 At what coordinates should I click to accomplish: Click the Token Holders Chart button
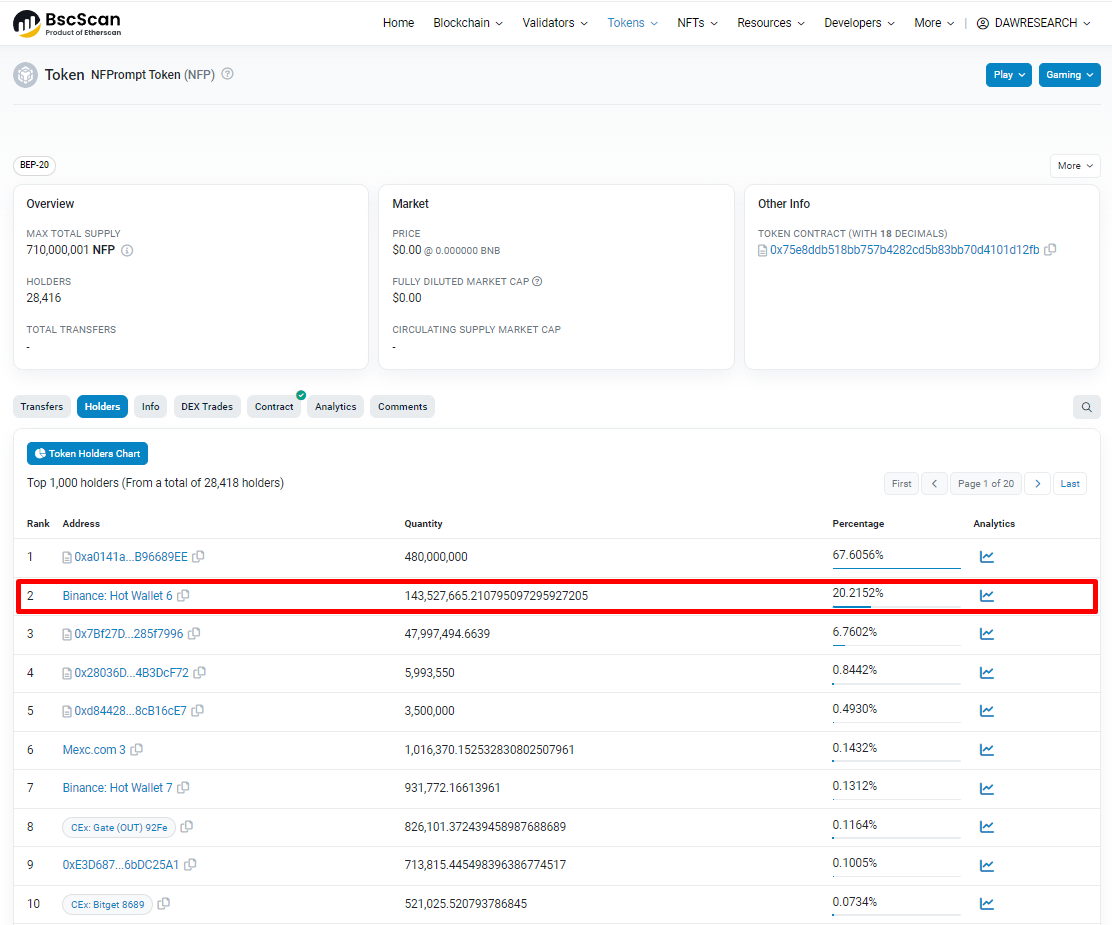(87, 453)
